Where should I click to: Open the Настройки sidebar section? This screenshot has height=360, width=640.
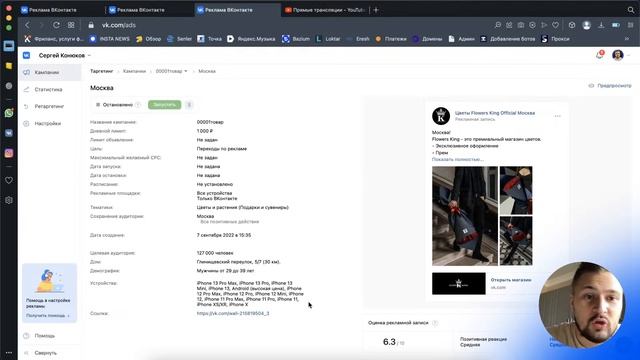tap(47, 124)
